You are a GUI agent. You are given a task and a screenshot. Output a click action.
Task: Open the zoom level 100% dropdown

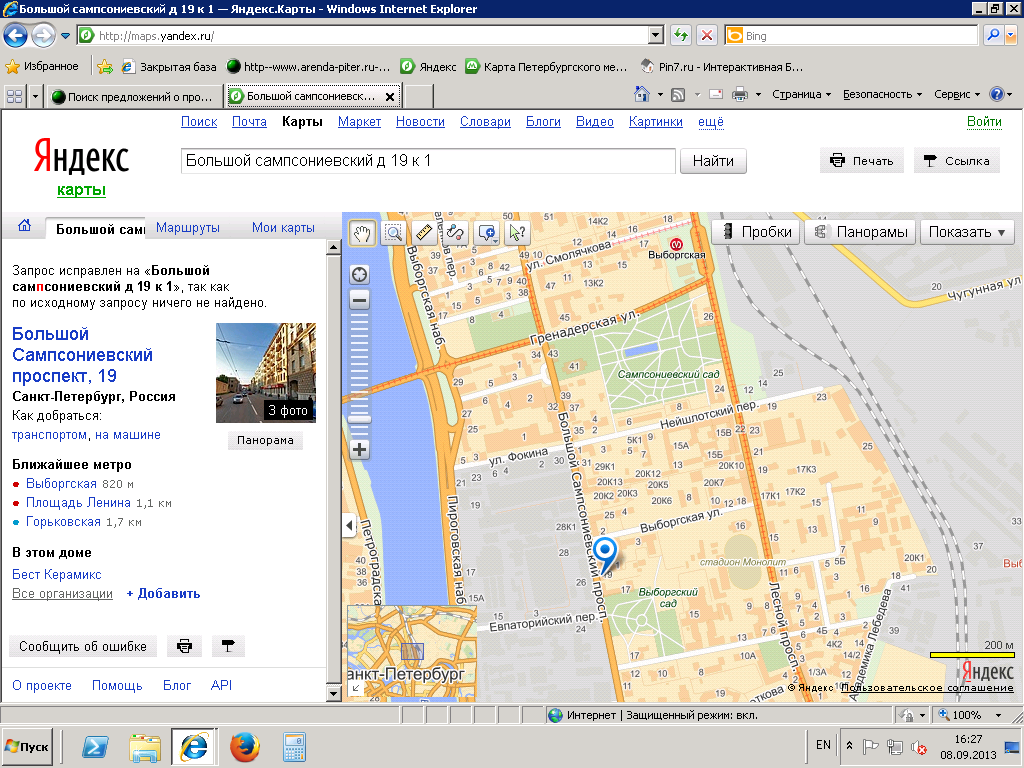(998, 715)
